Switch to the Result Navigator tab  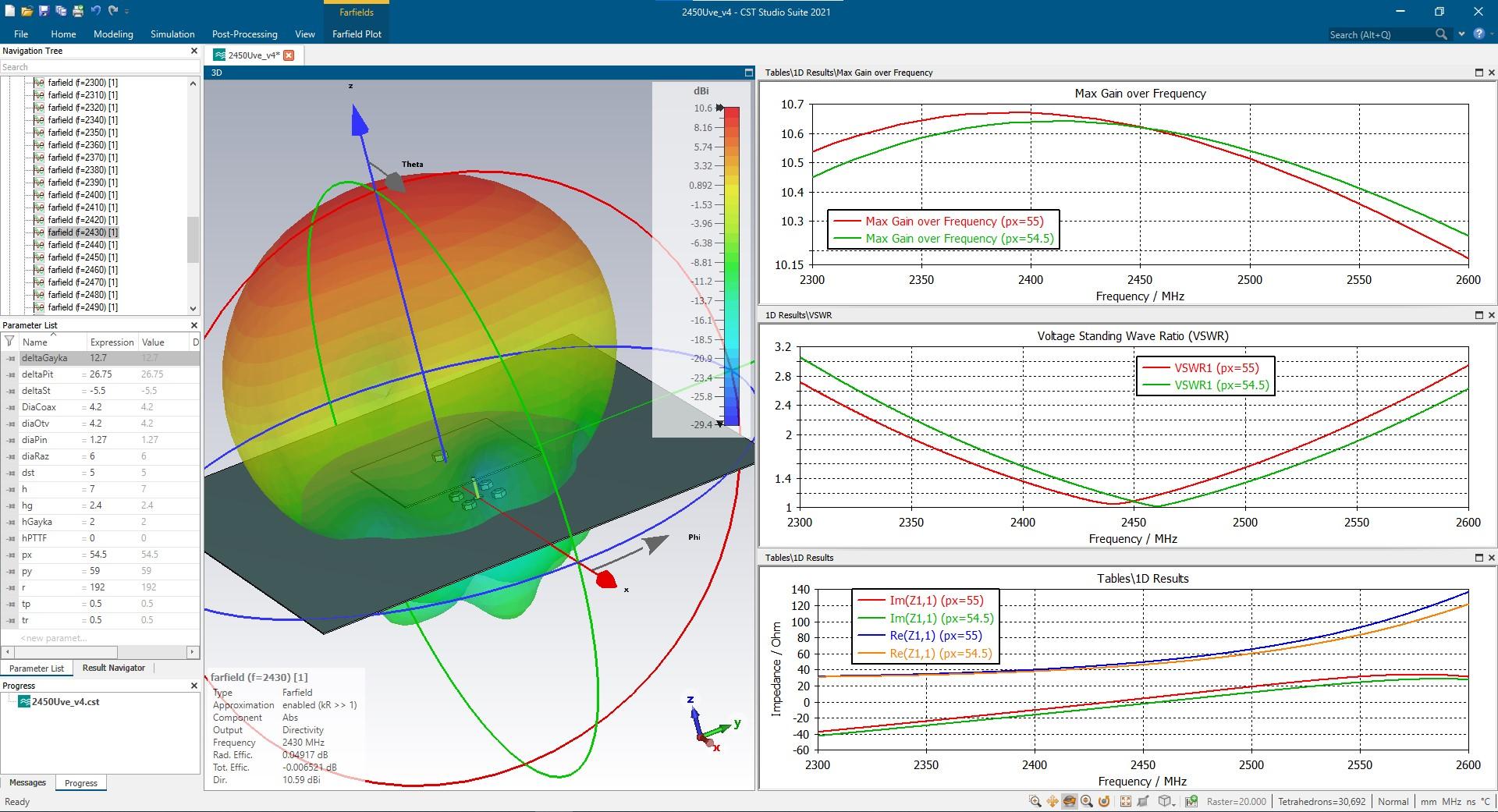pyautogui.click(x=114, y=668)
